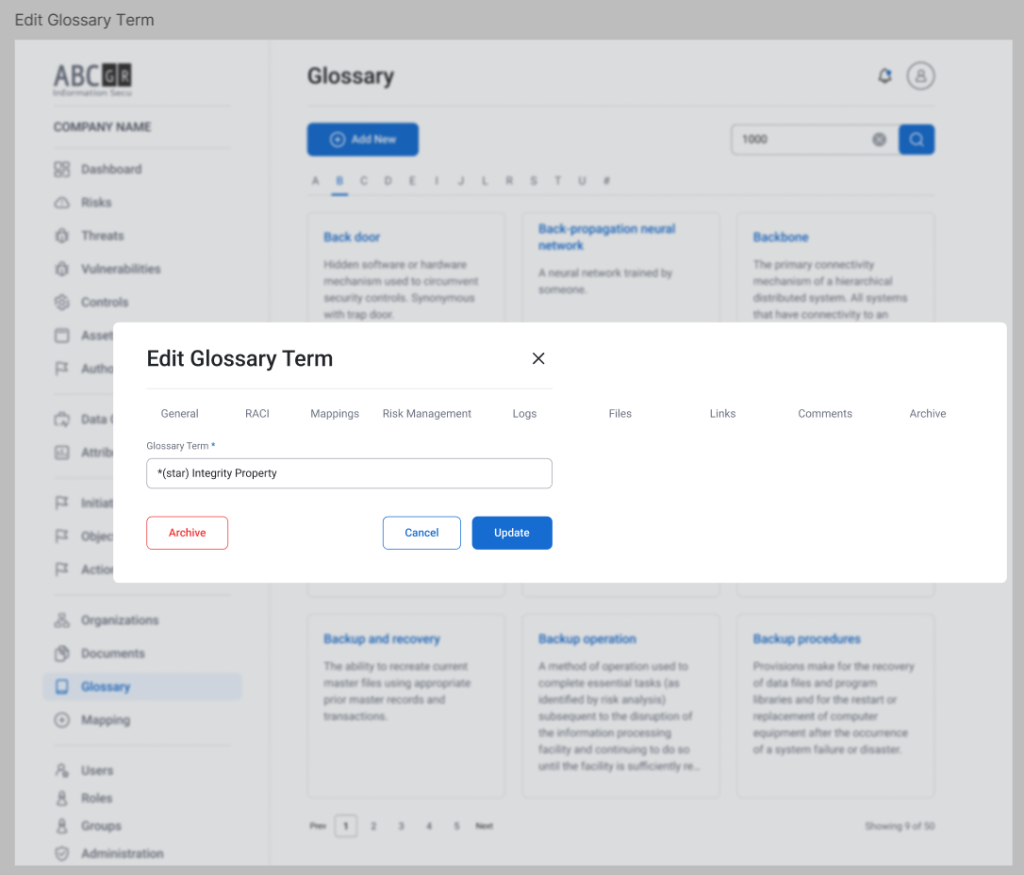This screenshot has height=875, width=1024.
Task: Open the user profile avatar icon
Action: 920,76
